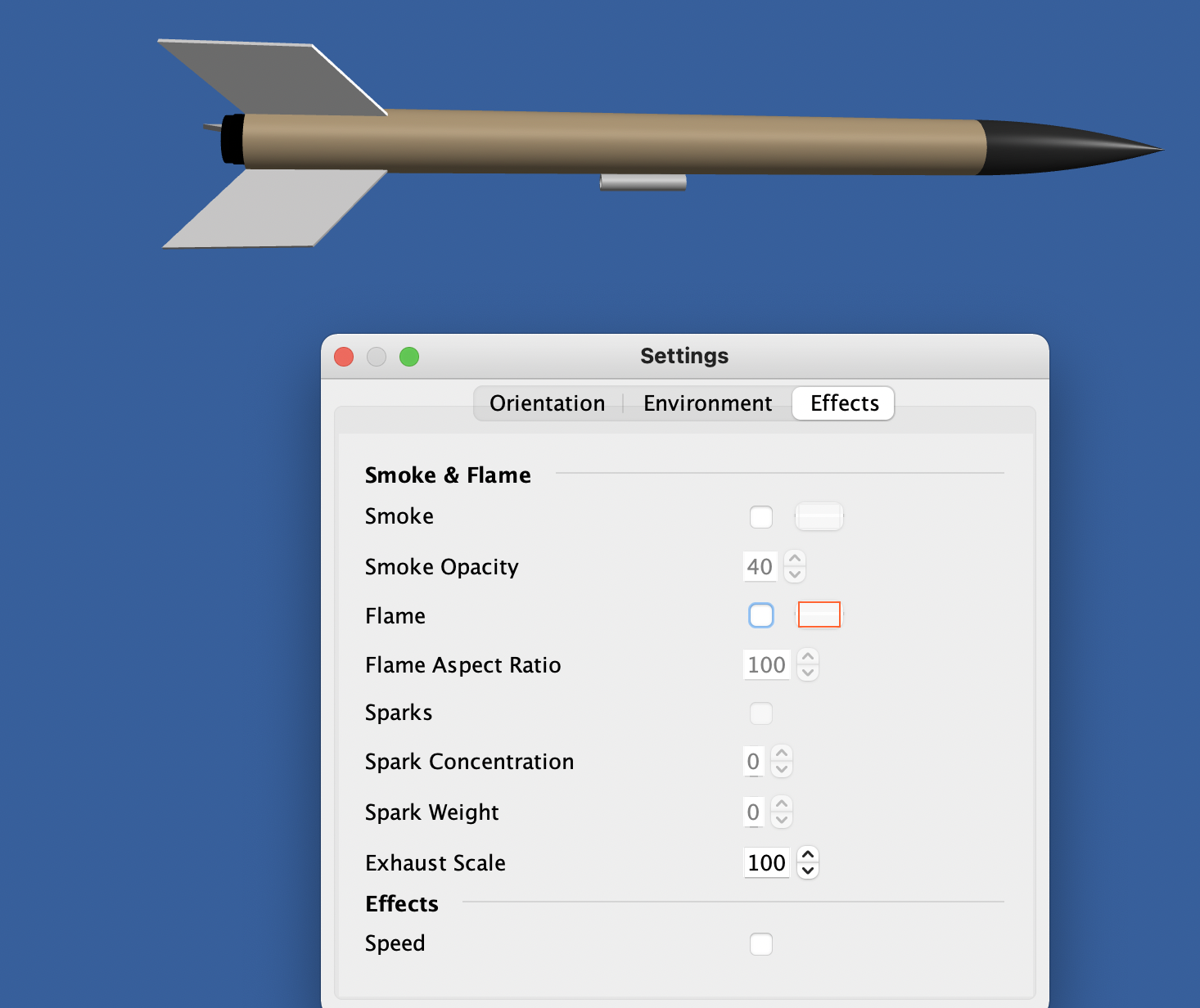Open the Smoke color well
The height and width of the screenshot is (1008, 1200).
tap(819, 516)
